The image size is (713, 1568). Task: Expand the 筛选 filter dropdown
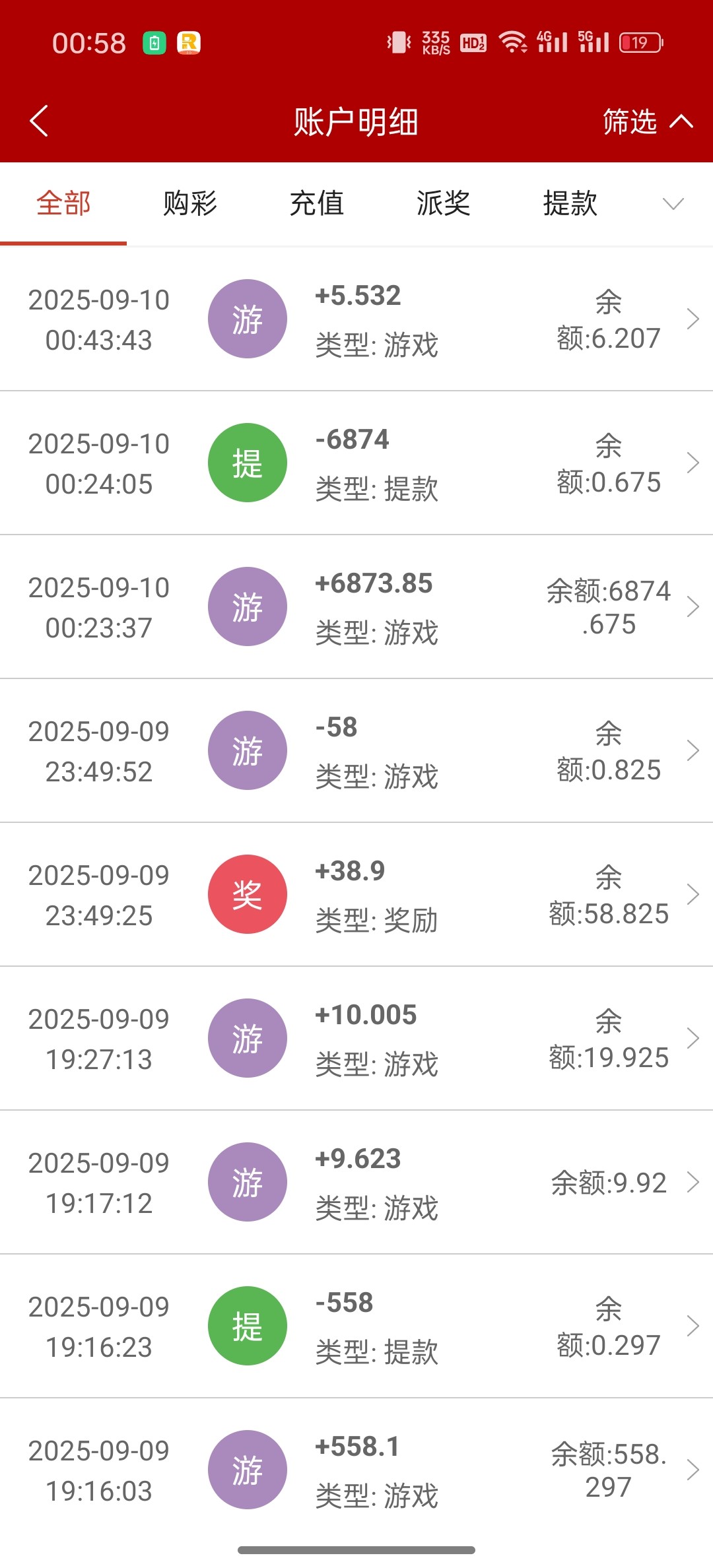(647, 122)
